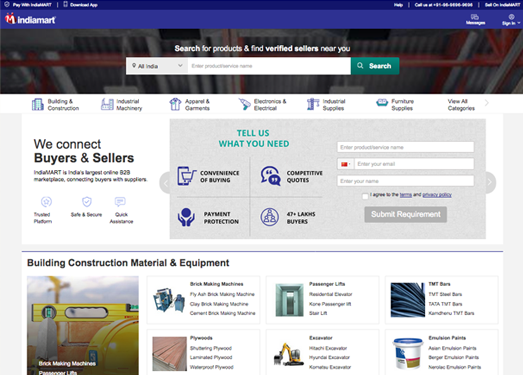The image size is (523, 375).
Task: Open the terms link
Action: pyautogui.click(x=406, y=195)
